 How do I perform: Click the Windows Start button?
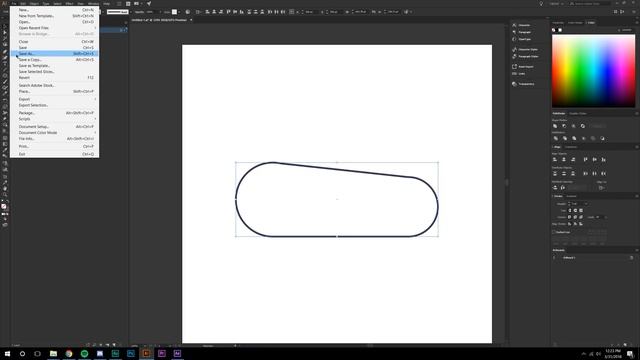pyautogui.click(x=7, y=353)
